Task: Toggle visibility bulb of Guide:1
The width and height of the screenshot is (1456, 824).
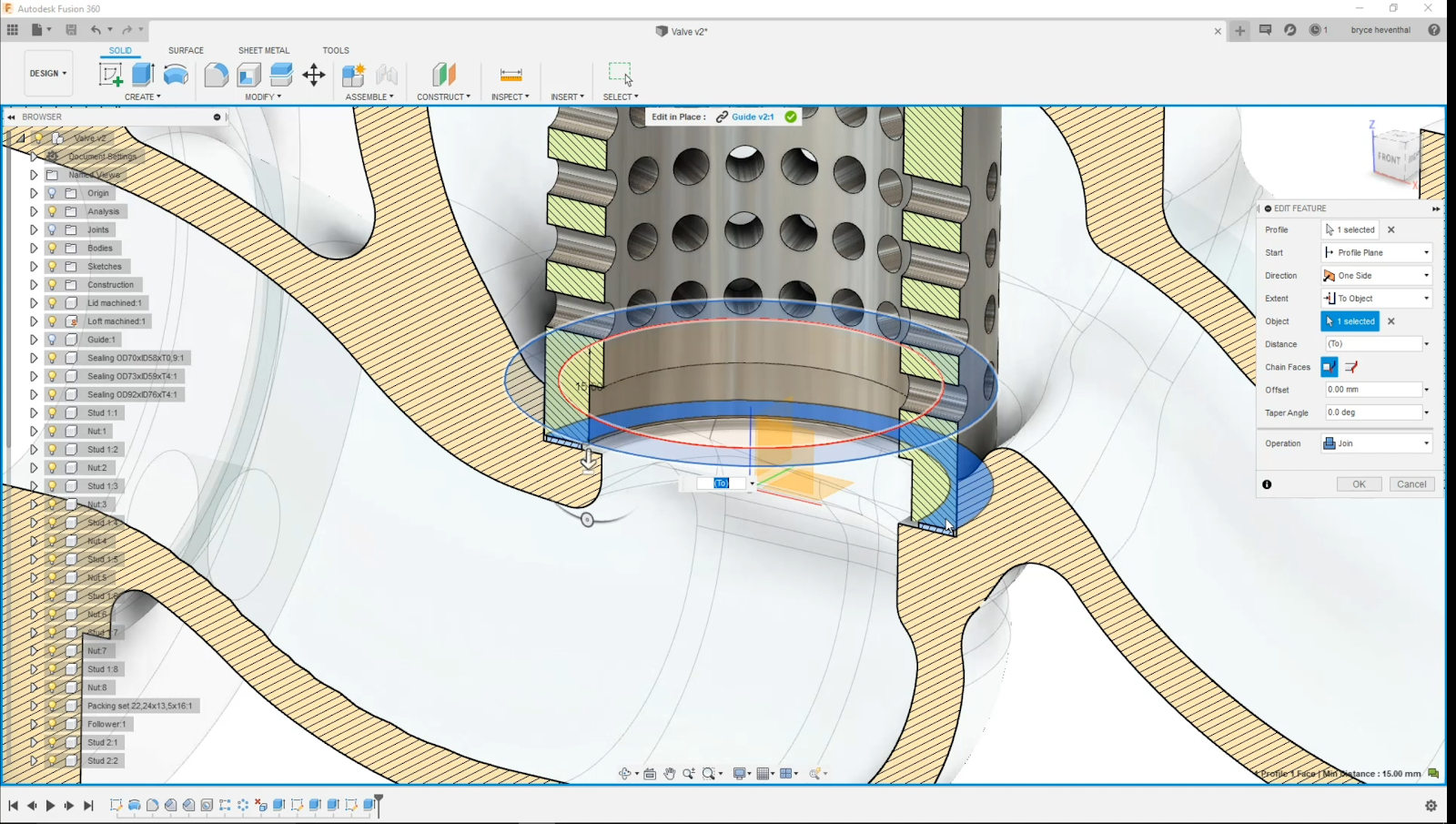Action: [52, 340]
